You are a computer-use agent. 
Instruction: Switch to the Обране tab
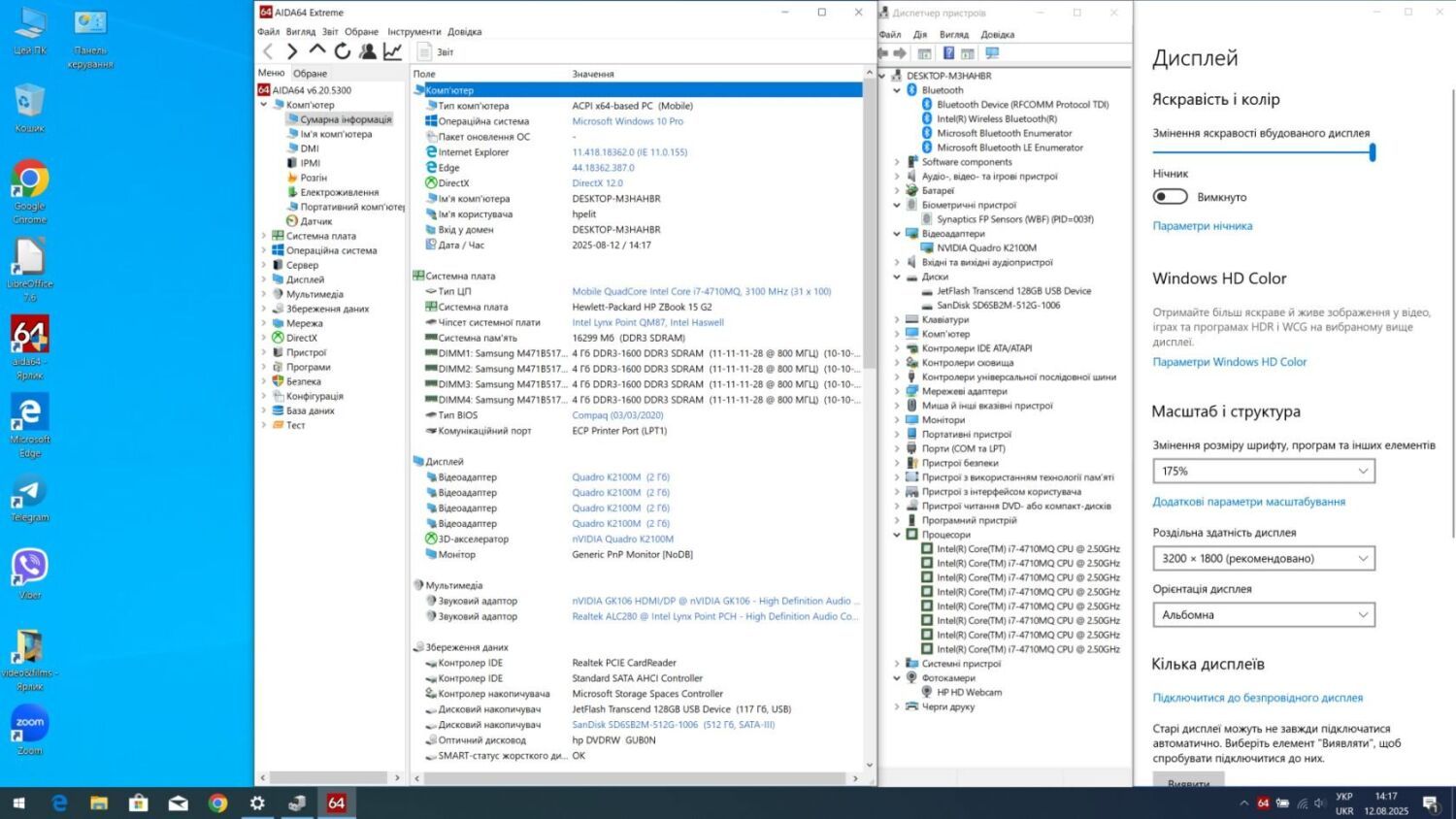point(311,73)
